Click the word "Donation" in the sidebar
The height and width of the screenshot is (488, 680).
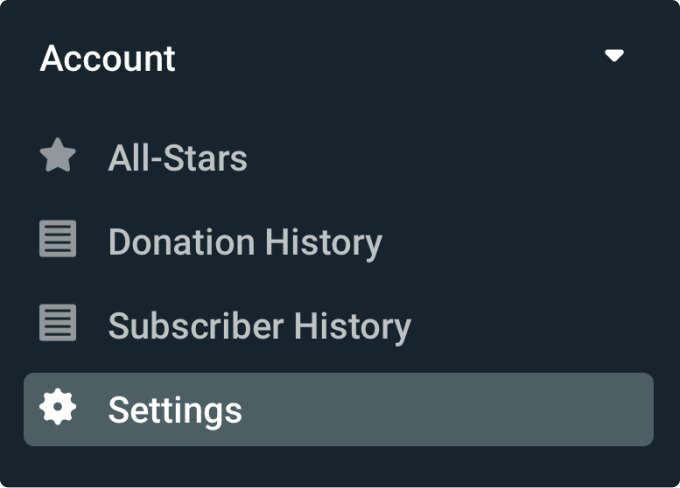click(x=182, y=242)
